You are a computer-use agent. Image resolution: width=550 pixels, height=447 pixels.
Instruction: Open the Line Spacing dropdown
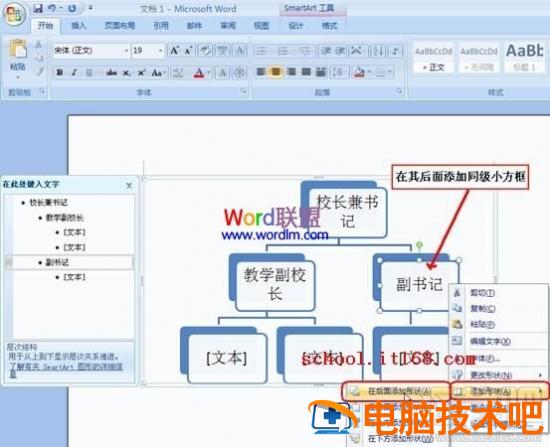(x=339, y=72)
